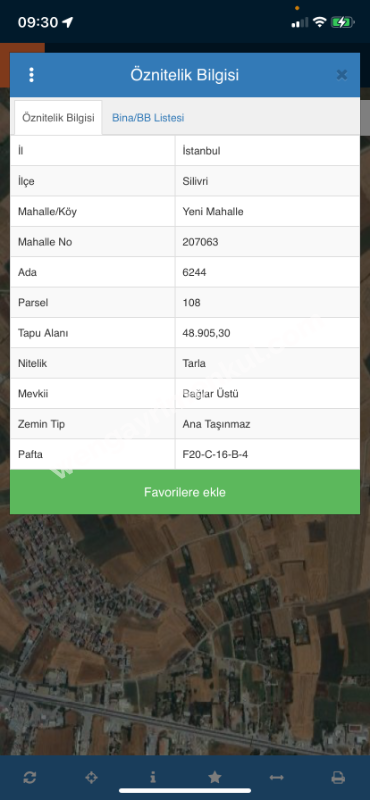The image size is (370, 800).
Task: Tap the refresh icon in bottom toolbar
Action: click(x=30, y=778)
